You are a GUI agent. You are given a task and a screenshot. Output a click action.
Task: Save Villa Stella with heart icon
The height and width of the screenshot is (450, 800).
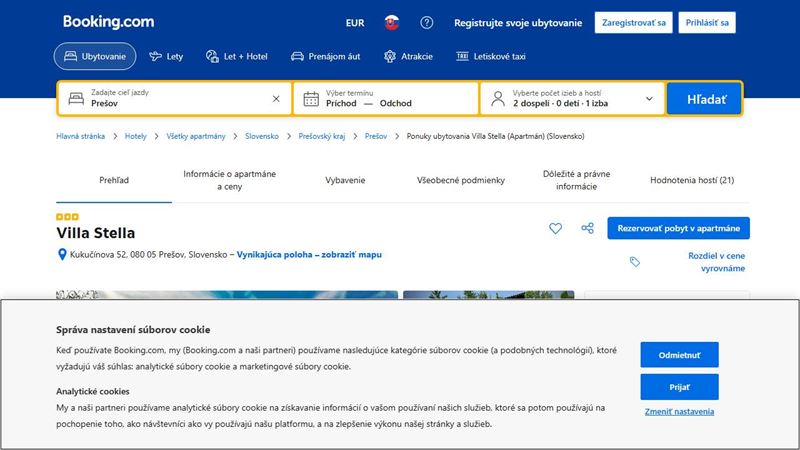[x=556, y=228]
